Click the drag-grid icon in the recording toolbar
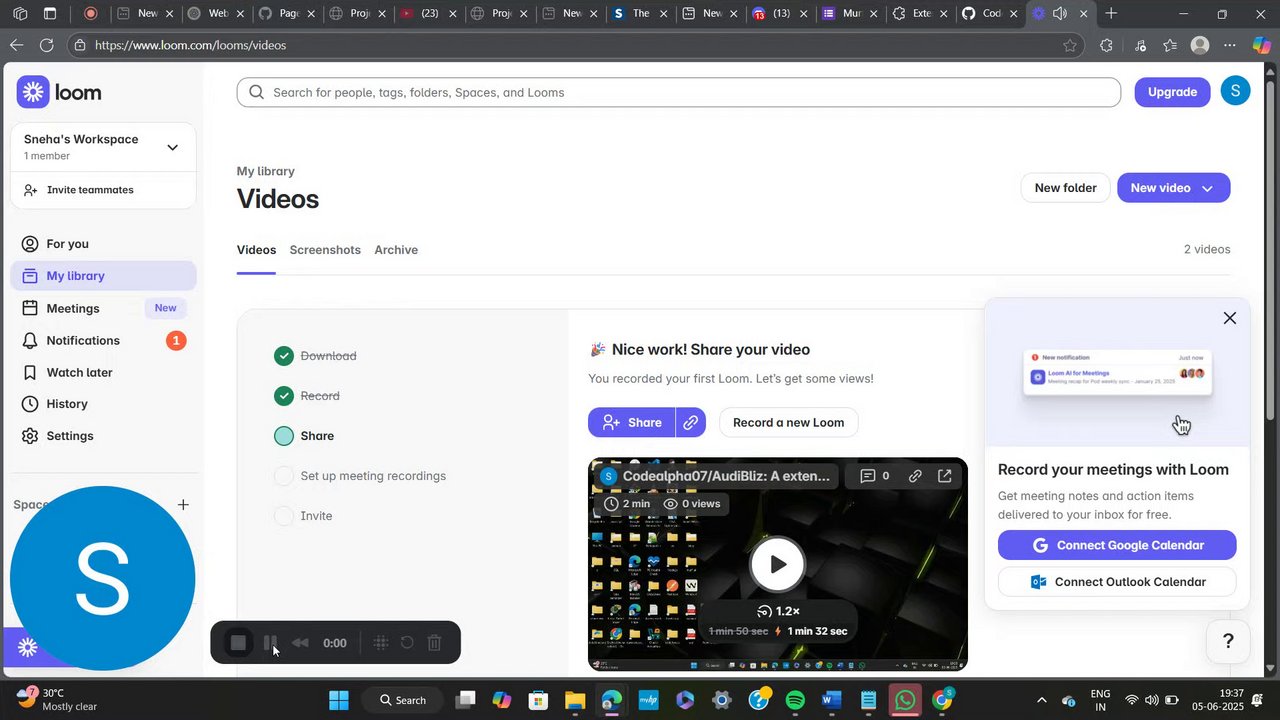This screenshot has height=720, width=1280. coord(380,643)
